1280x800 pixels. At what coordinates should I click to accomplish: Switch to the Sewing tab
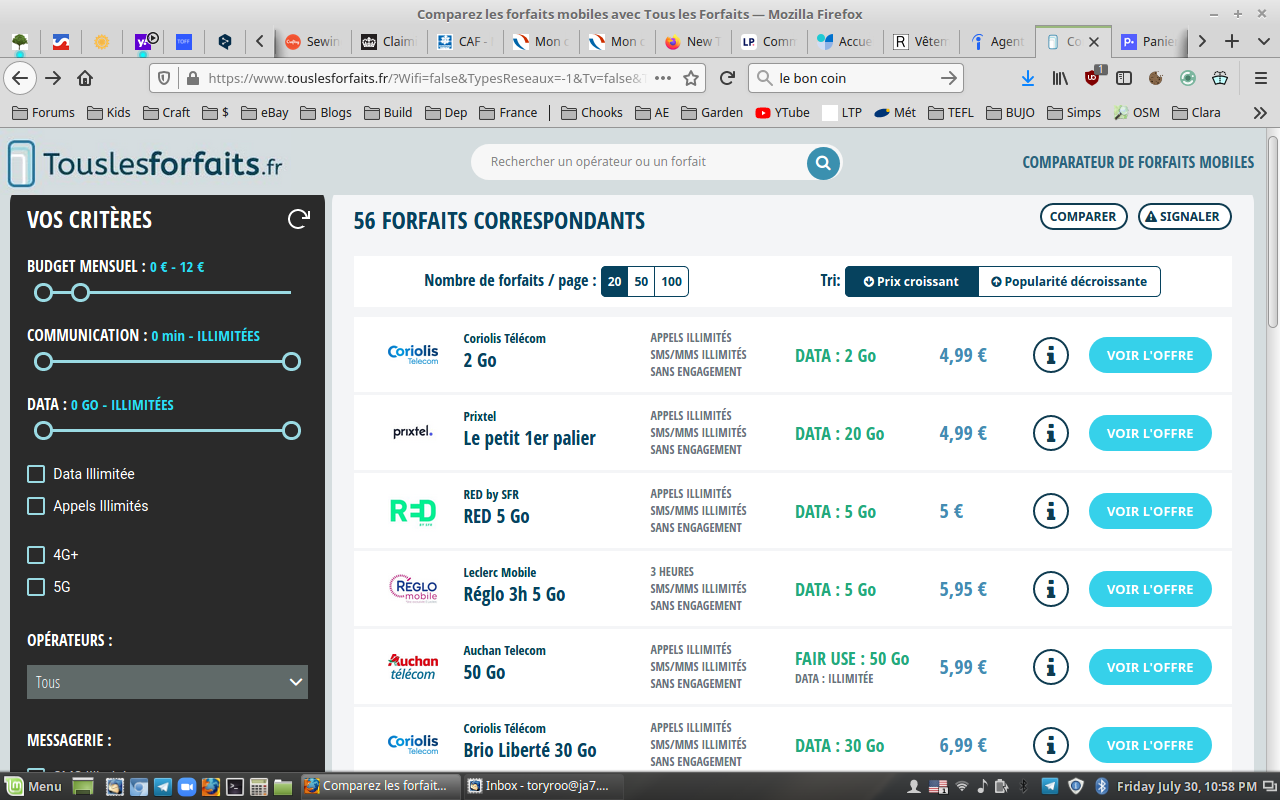(x=311, y=41)
